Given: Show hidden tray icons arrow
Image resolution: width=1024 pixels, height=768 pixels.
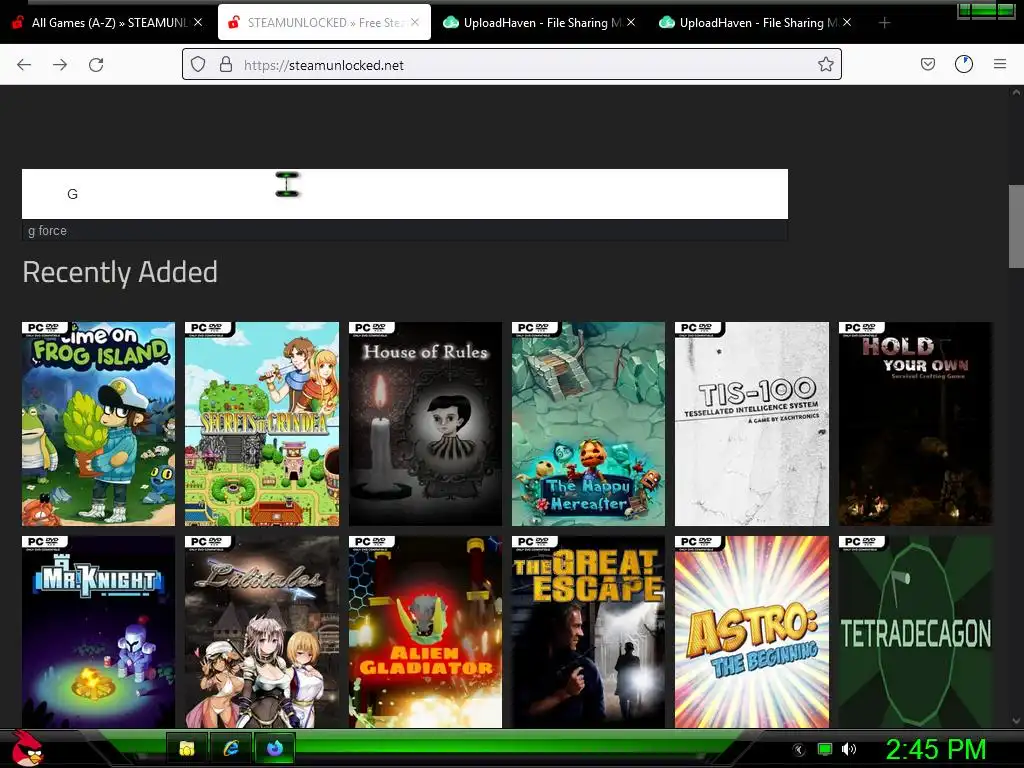Looking at the screenshot, I should point(799,750).
